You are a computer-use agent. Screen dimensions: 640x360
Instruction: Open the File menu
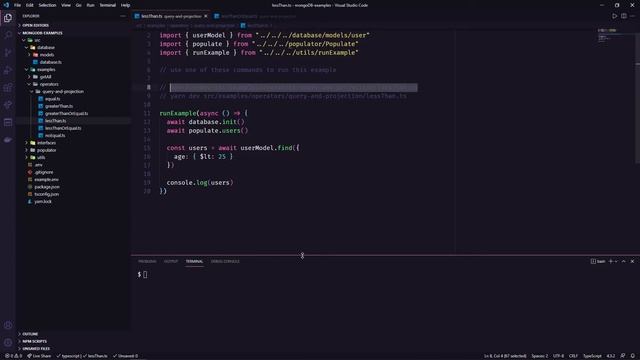point(17,5)
